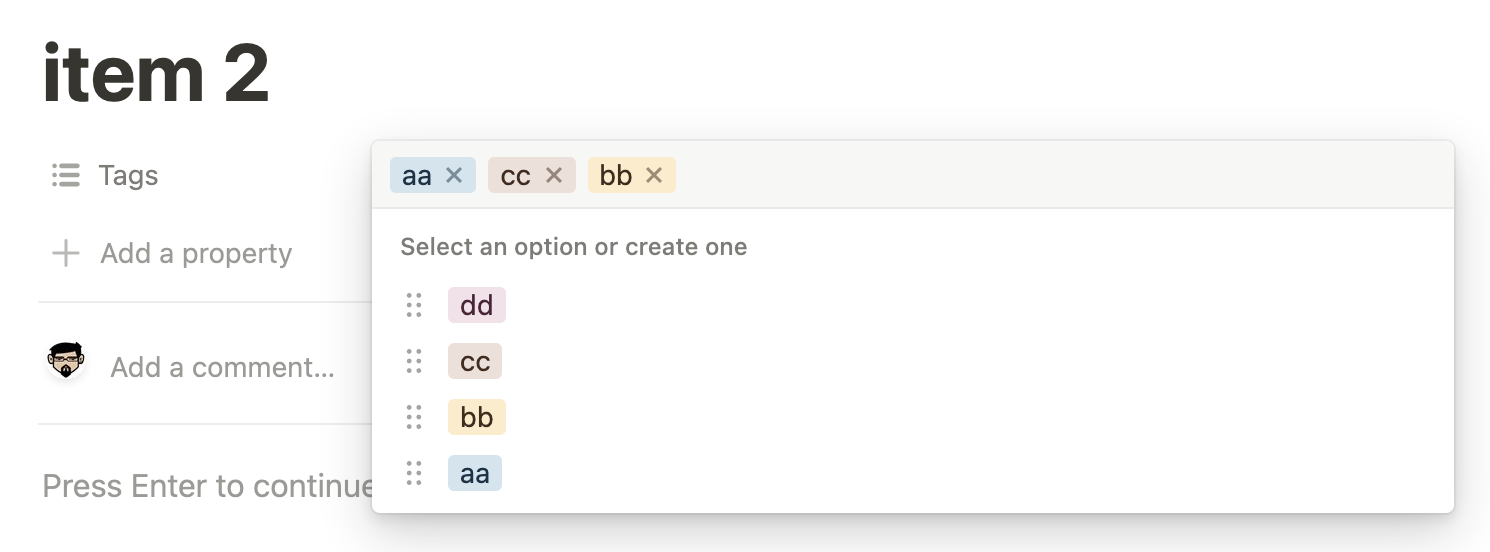Viewport: 1490px width, 552px height.
Task: Open the Tags property label menu
Action: [x=128, y=176]
